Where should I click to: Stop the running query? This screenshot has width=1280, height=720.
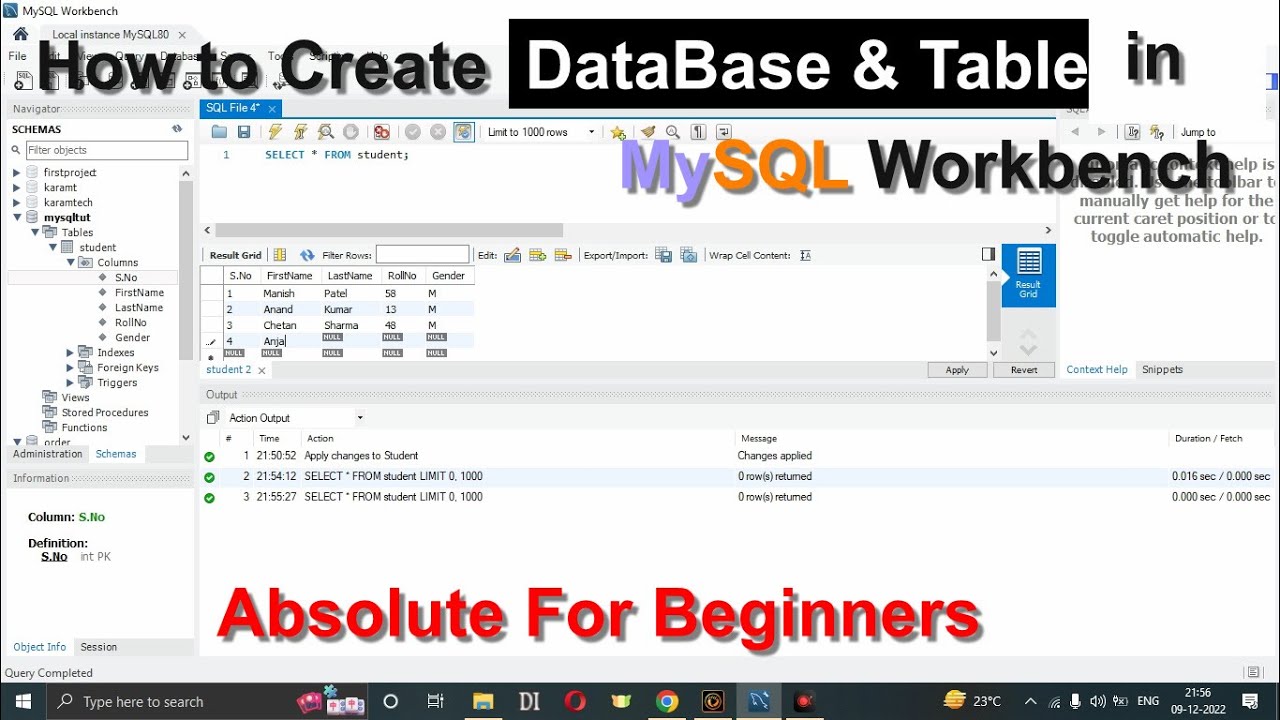click(x=351, y=132)
